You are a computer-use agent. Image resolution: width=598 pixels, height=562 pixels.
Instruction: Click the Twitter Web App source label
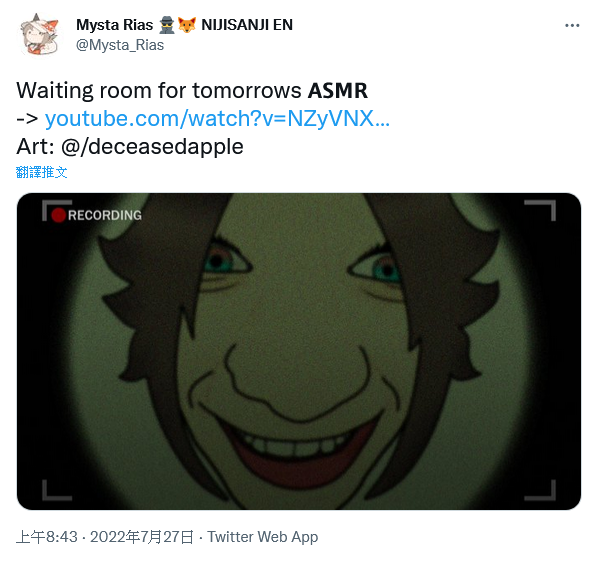(262, 537)
